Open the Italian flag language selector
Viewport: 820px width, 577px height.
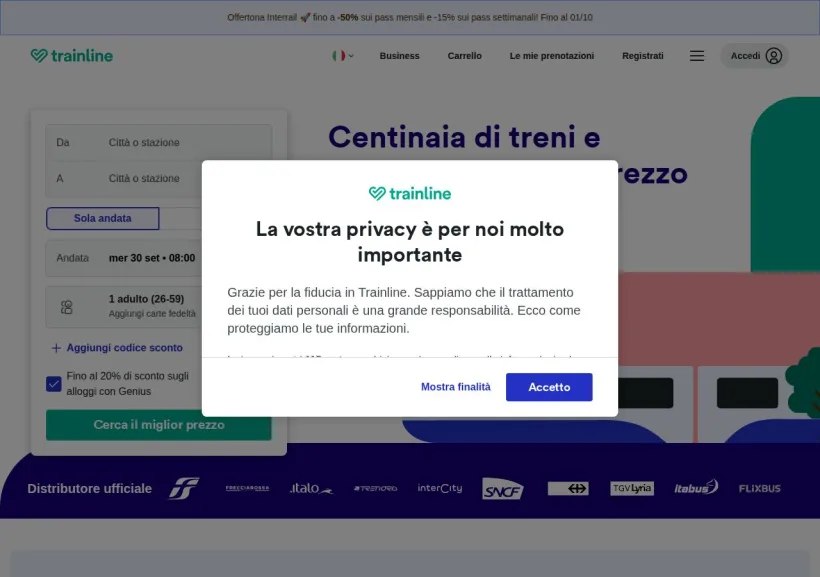343,55
